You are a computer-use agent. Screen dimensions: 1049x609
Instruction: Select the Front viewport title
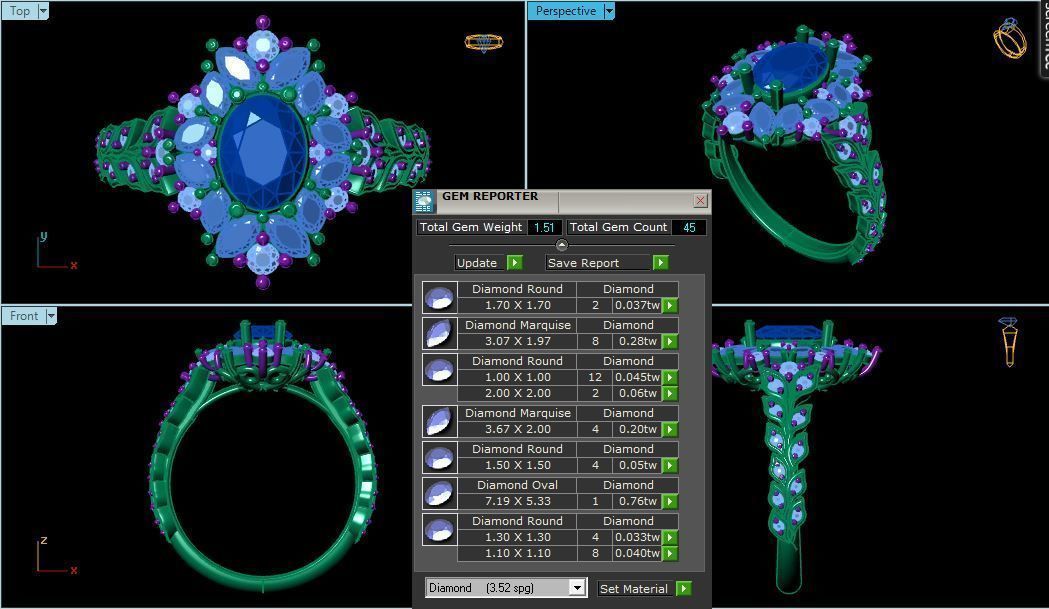(23, 316)
